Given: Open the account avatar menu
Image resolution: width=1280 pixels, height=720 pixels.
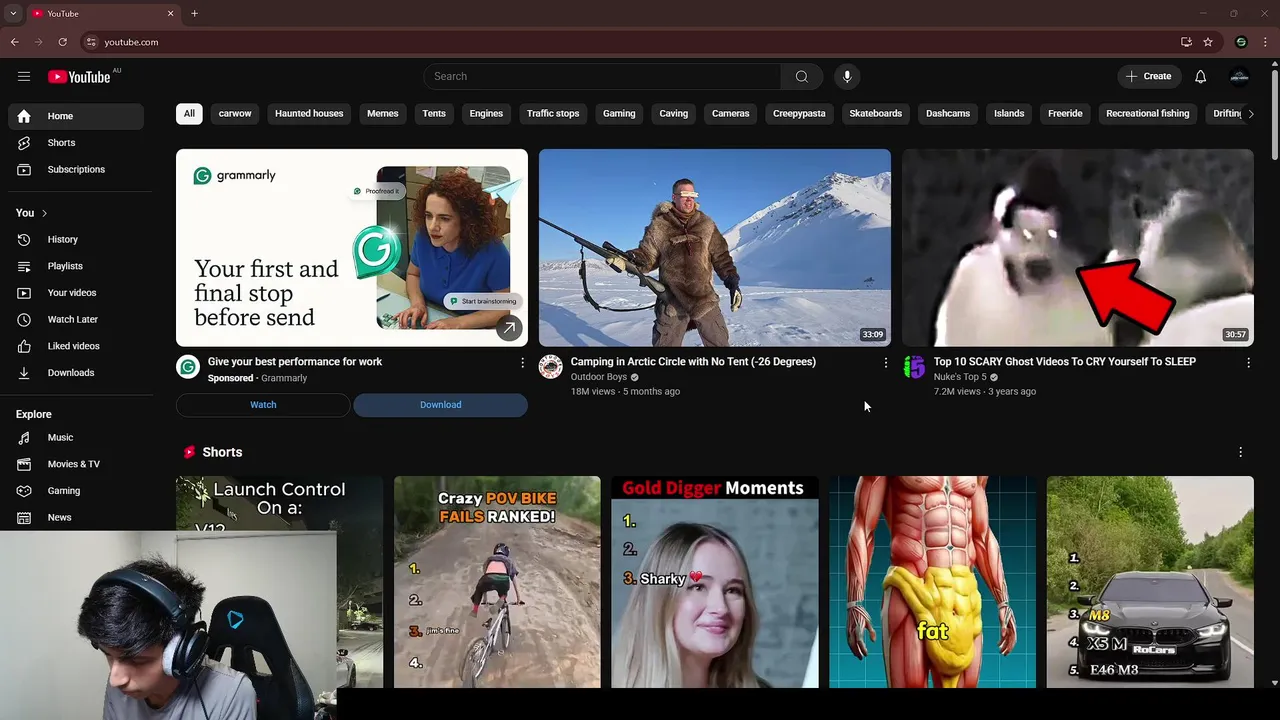Looking at the screenshot, I should tap(1239, 76).
